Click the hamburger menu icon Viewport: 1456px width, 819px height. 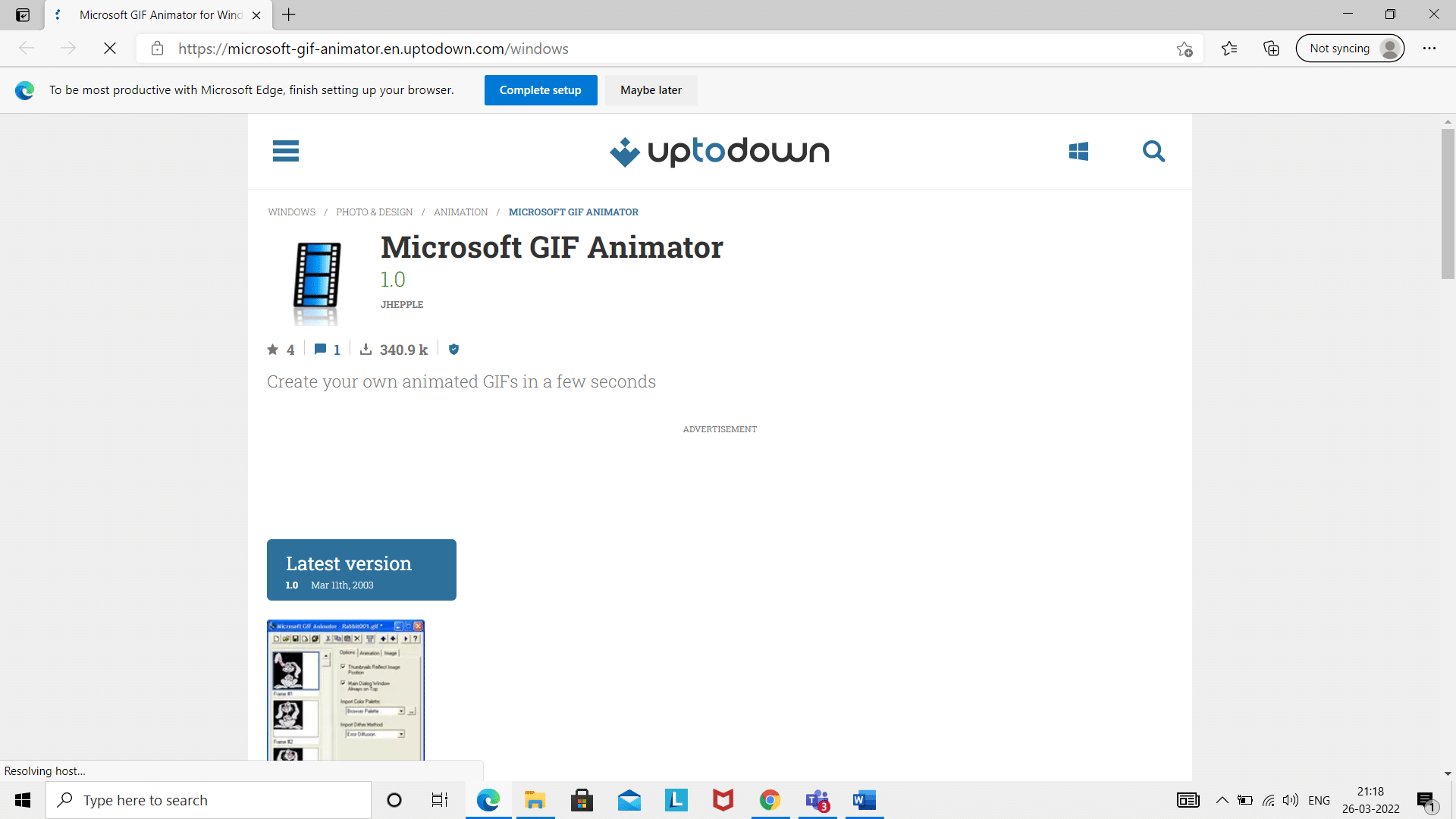coord(285,152)
